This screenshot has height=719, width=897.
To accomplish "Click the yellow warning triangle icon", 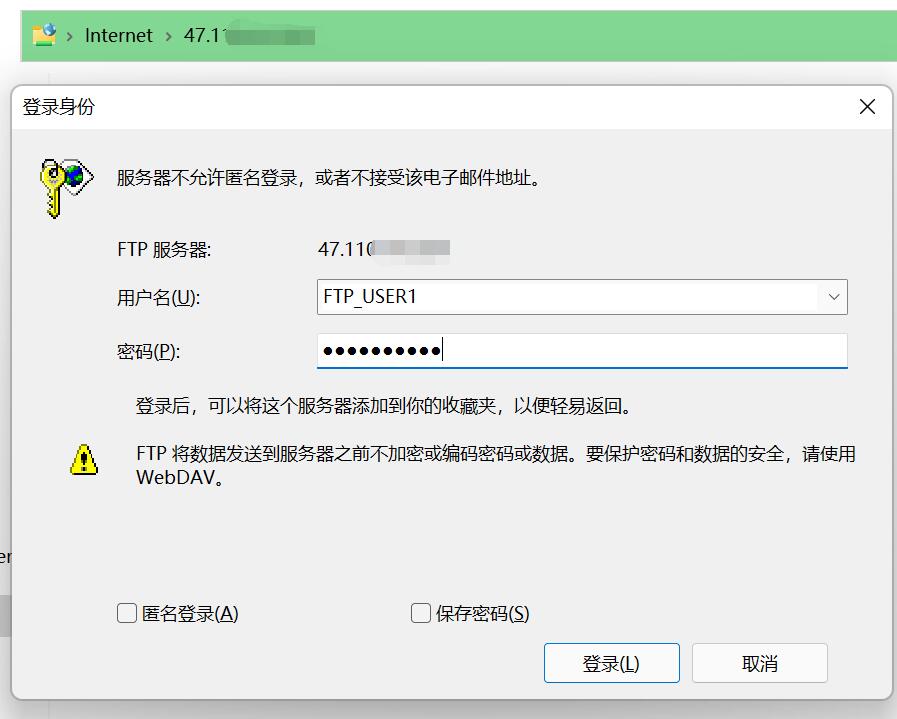I will click(x=84, y=459).
